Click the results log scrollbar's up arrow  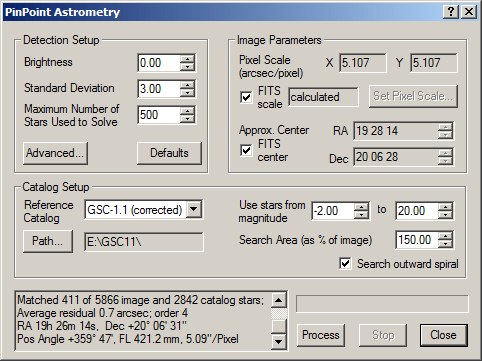[278, 300]
